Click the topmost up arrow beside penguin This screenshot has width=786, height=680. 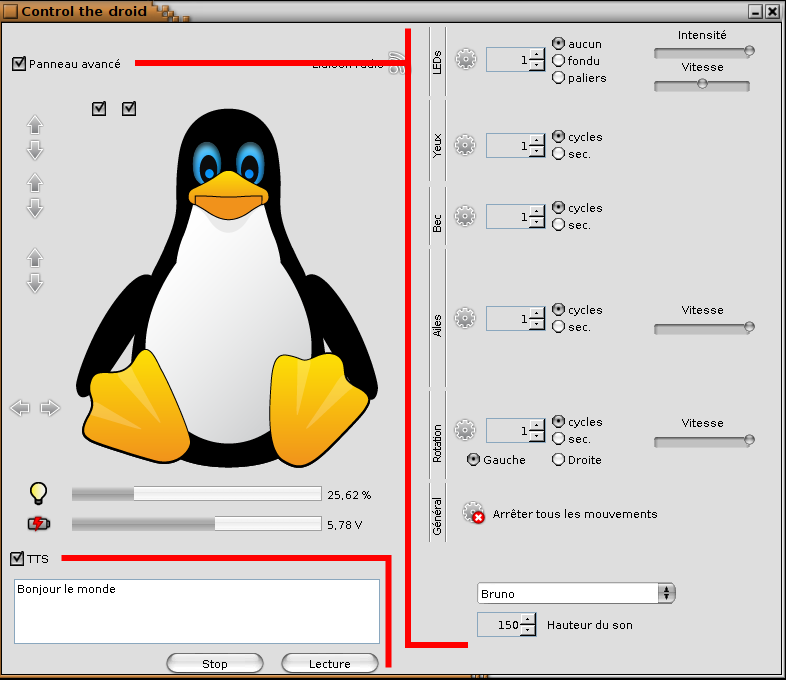click(x=35, y=124)
